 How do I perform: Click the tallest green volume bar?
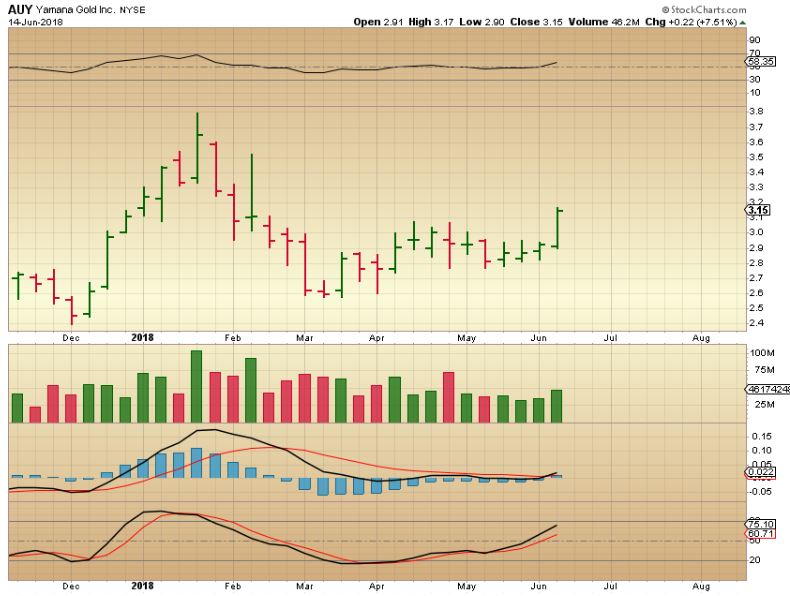click(196, 386)
